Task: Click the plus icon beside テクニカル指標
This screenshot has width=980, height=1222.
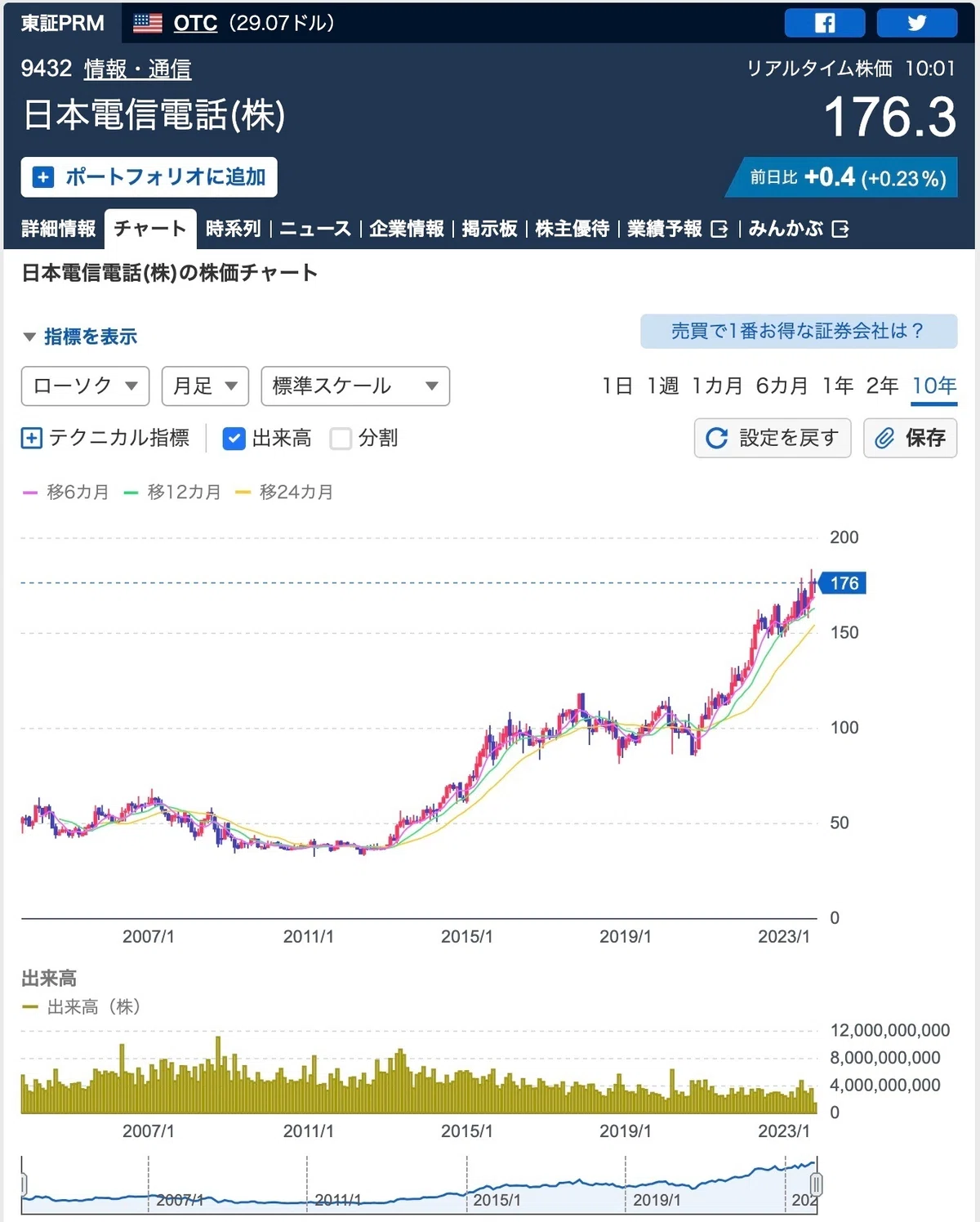Action: 31,439
